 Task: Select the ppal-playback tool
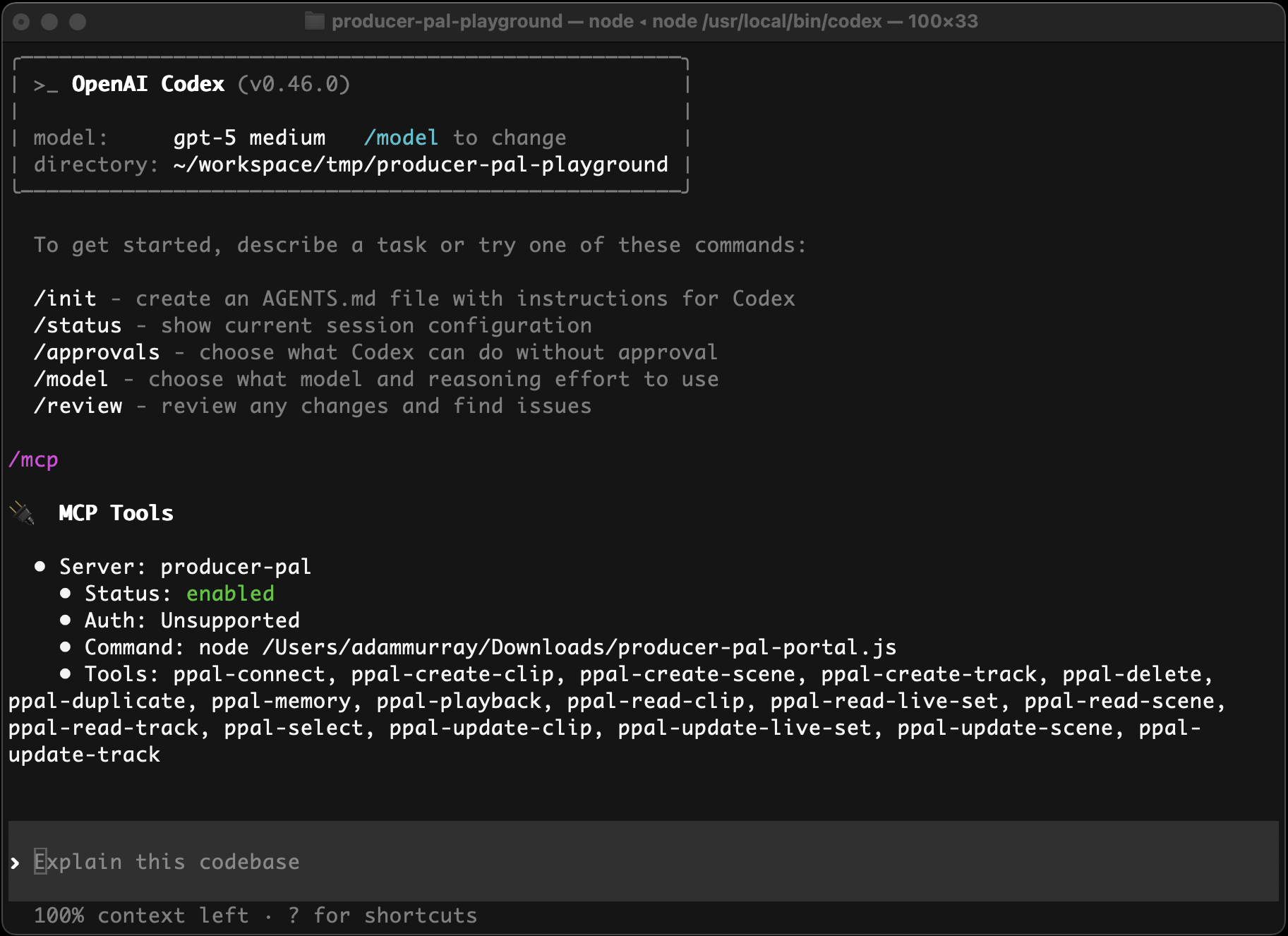coord(462,701)
